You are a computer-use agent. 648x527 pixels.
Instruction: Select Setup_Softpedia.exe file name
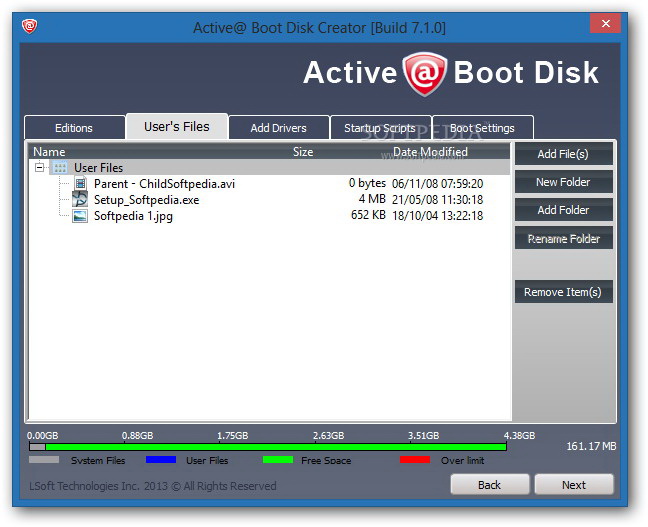tap(147, 200)
